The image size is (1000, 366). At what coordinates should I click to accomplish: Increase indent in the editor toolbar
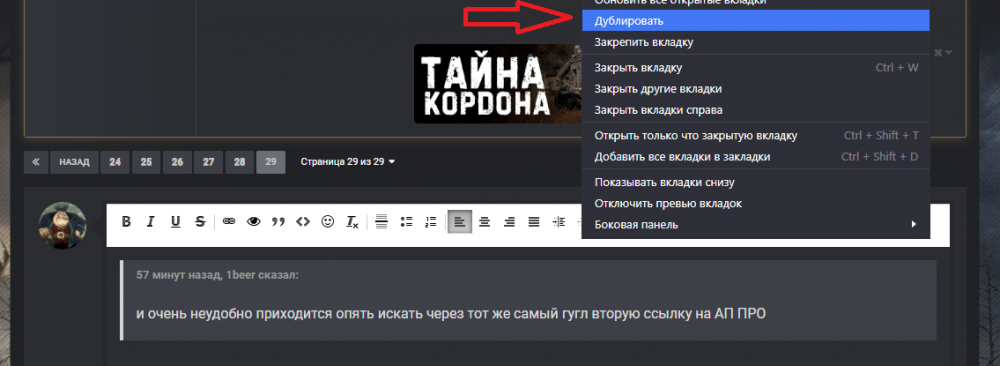pos(559,222)
